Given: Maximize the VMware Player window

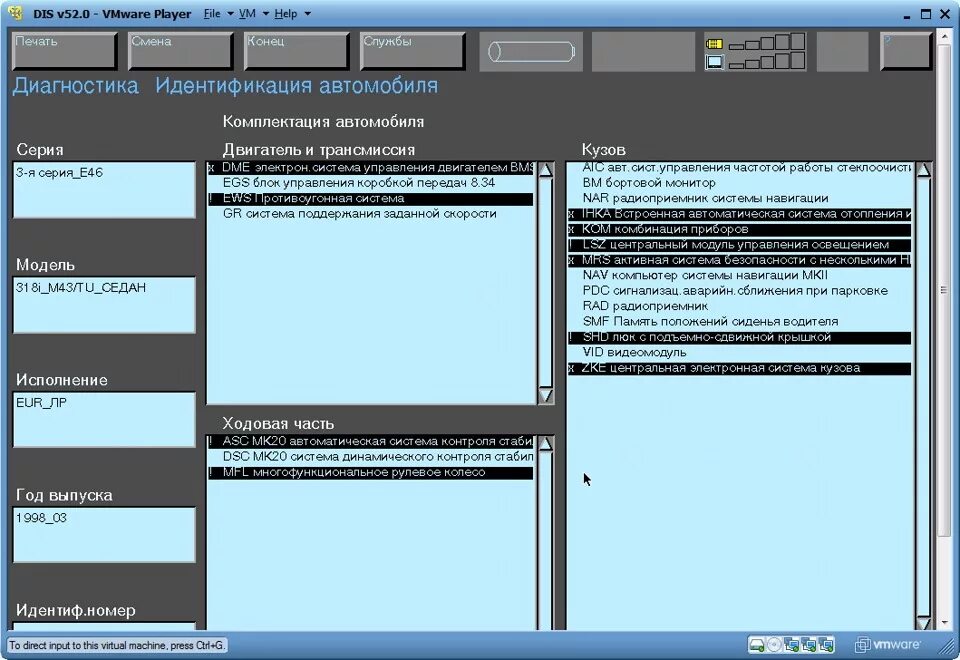Looking at the screenshot, I should (x=926, y=13).
